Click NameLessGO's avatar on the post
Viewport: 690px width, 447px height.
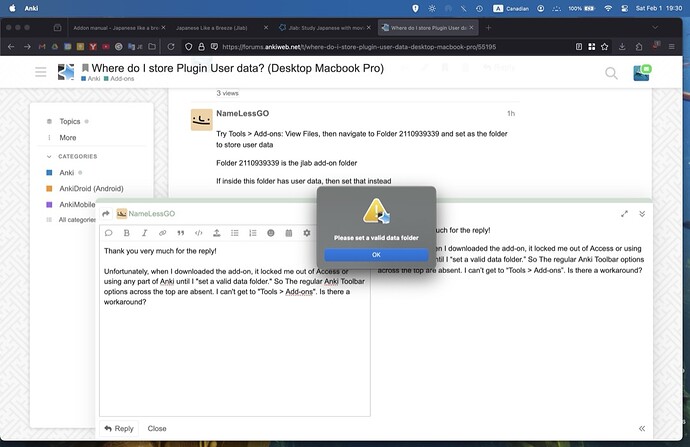[202, 120]
